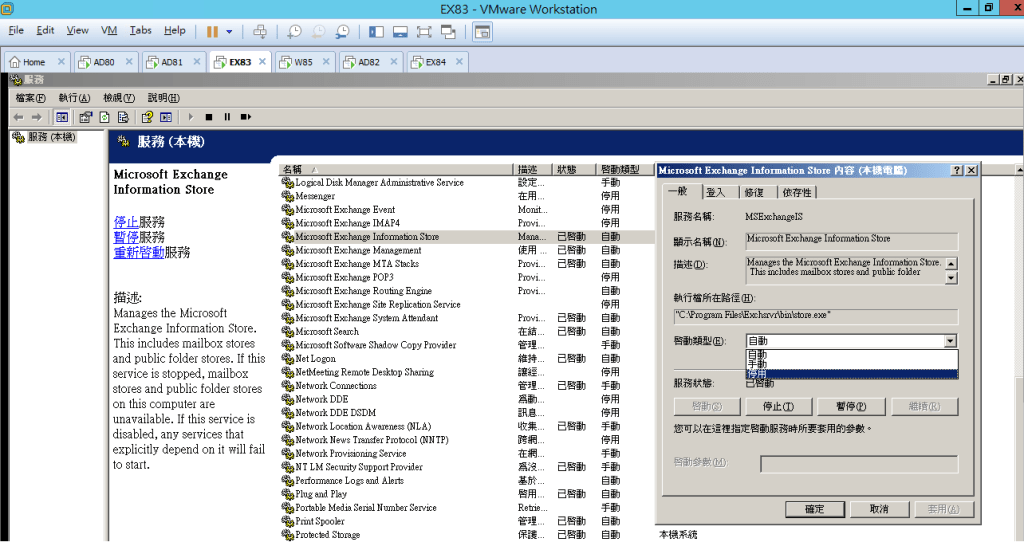Click the pause service toolbar icon
1024x542 pixels.
(227, 117)
